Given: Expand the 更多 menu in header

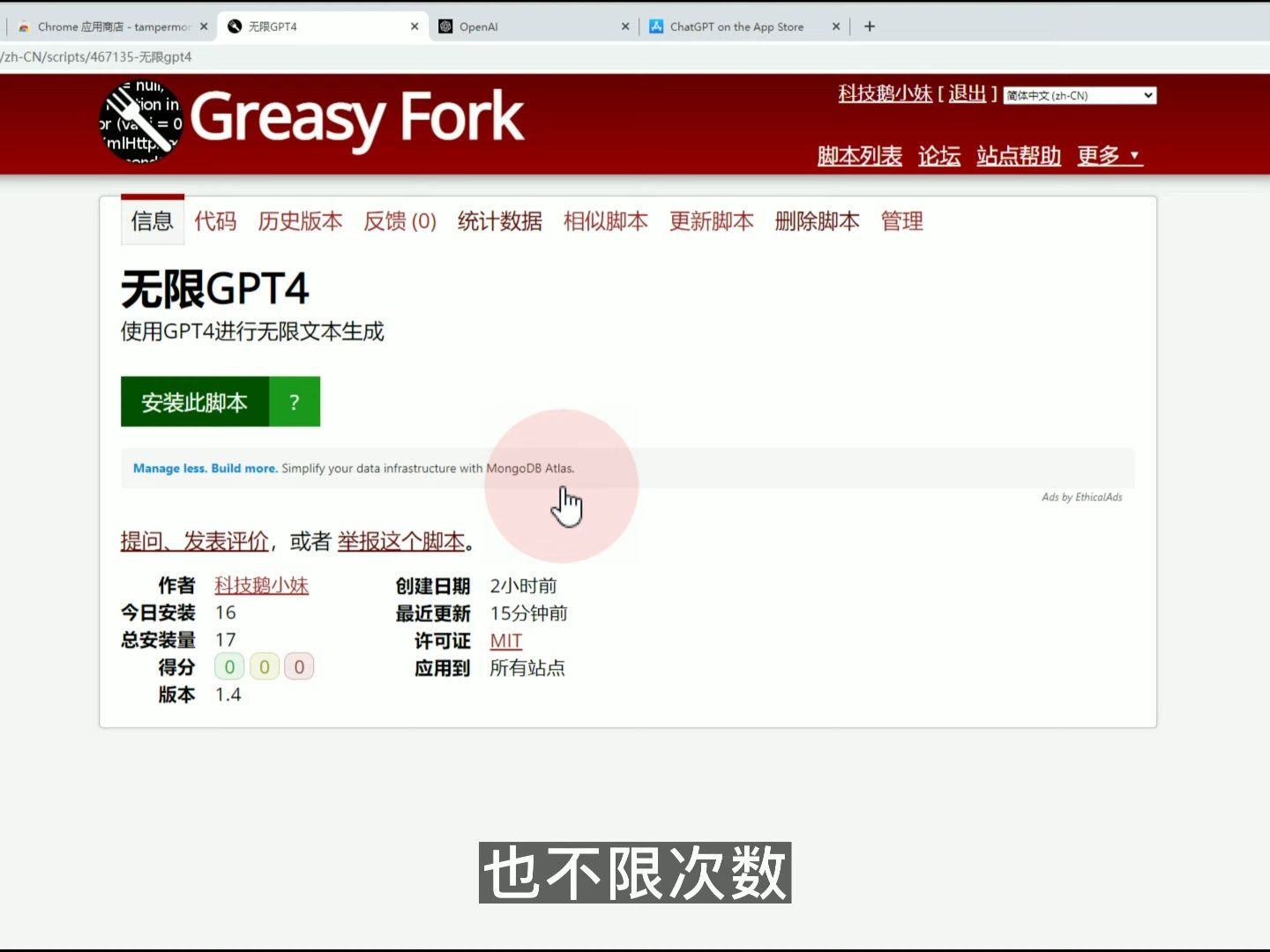Looking at the screenshot, I should [1109, 156].
